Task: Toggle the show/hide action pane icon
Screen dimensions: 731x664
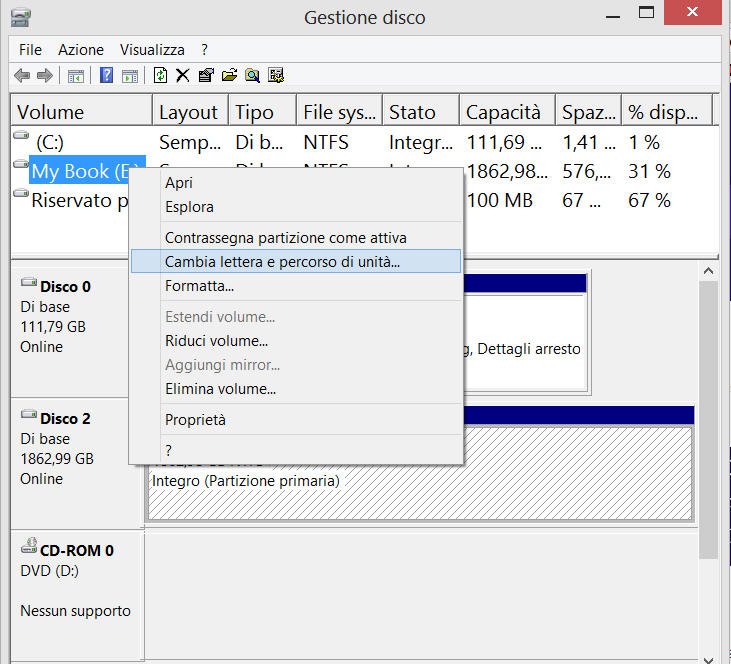Action: click(x=130, y=76)
